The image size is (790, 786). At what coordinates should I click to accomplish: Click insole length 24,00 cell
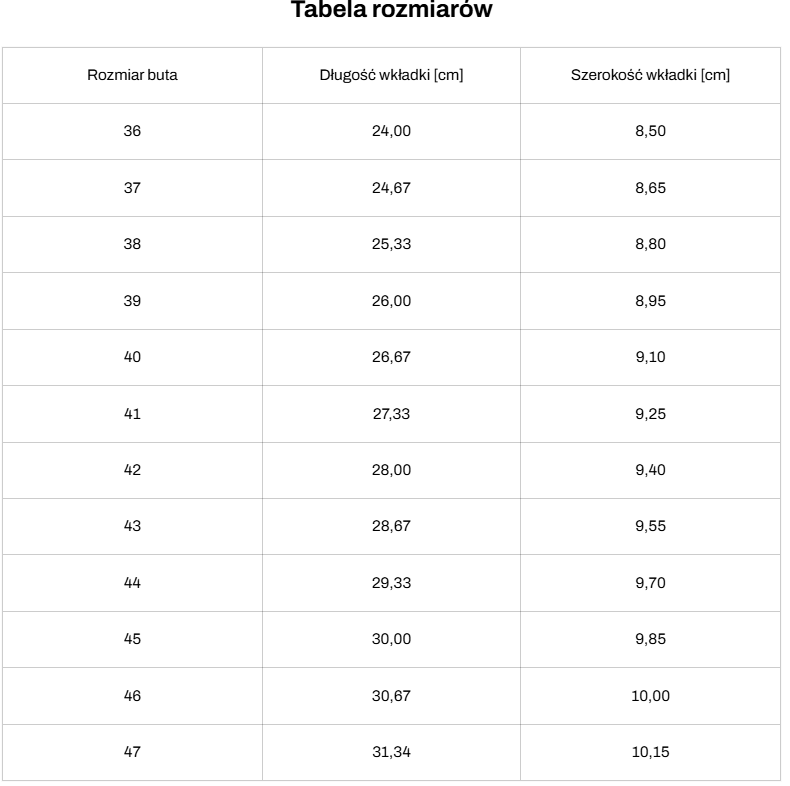(x=391, y=132)
